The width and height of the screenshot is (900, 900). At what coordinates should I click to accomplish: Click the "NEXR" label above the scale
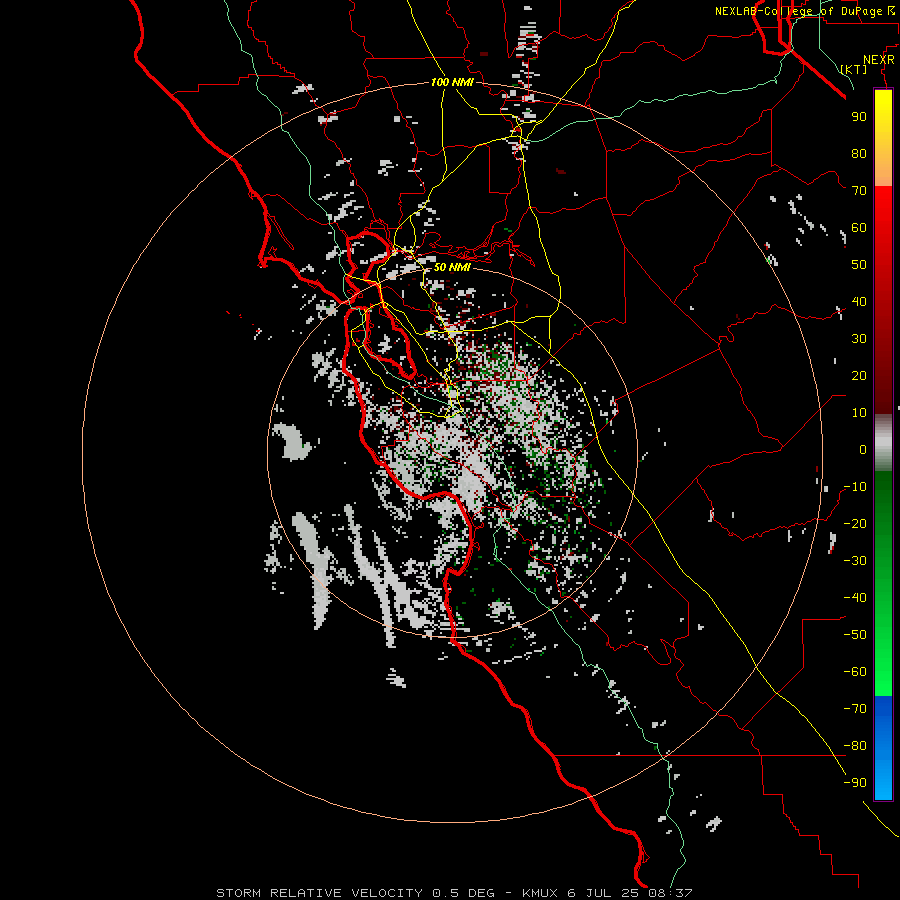click(879, 60)
